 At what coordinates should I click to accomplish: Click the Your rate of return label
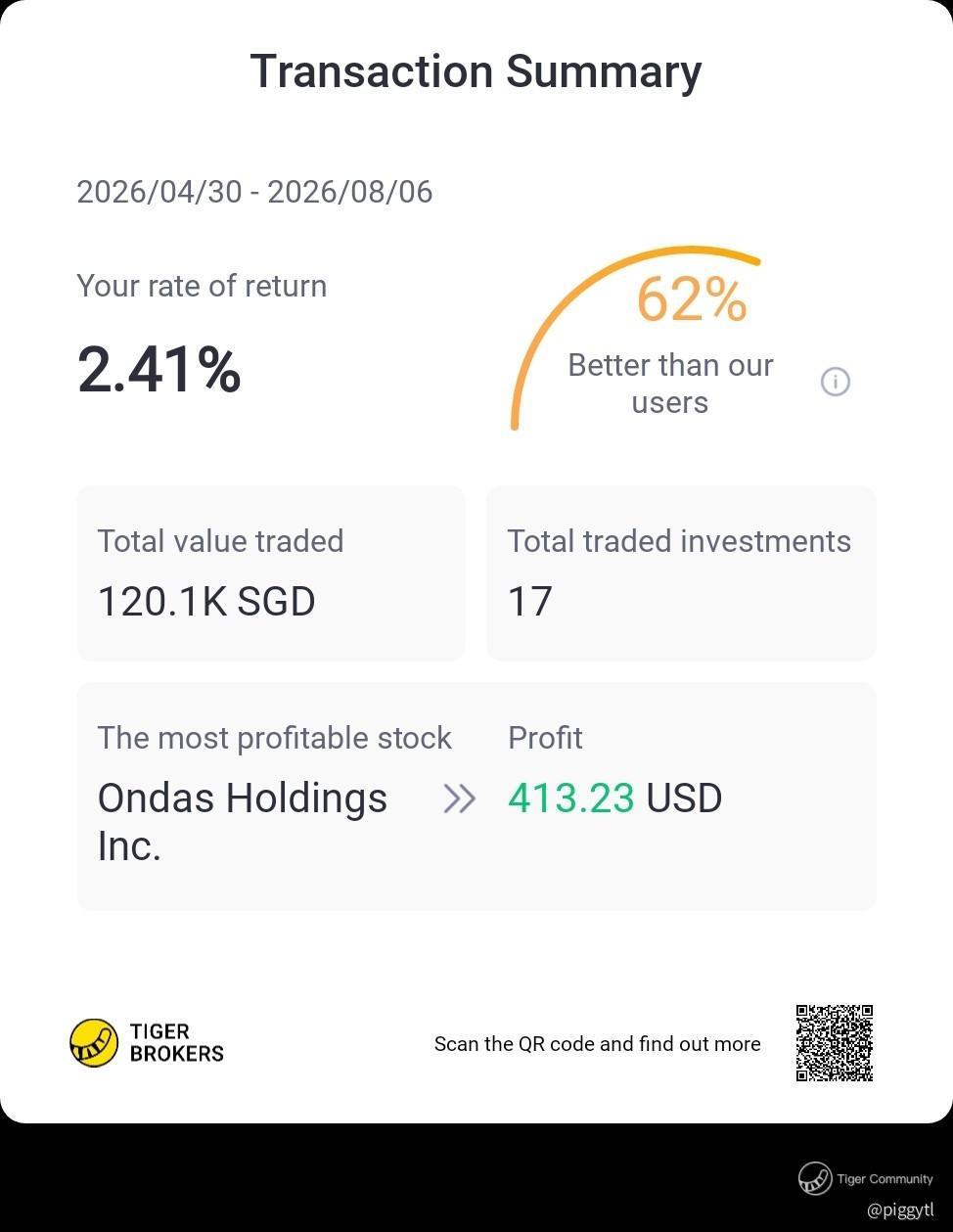coord(202,286)
